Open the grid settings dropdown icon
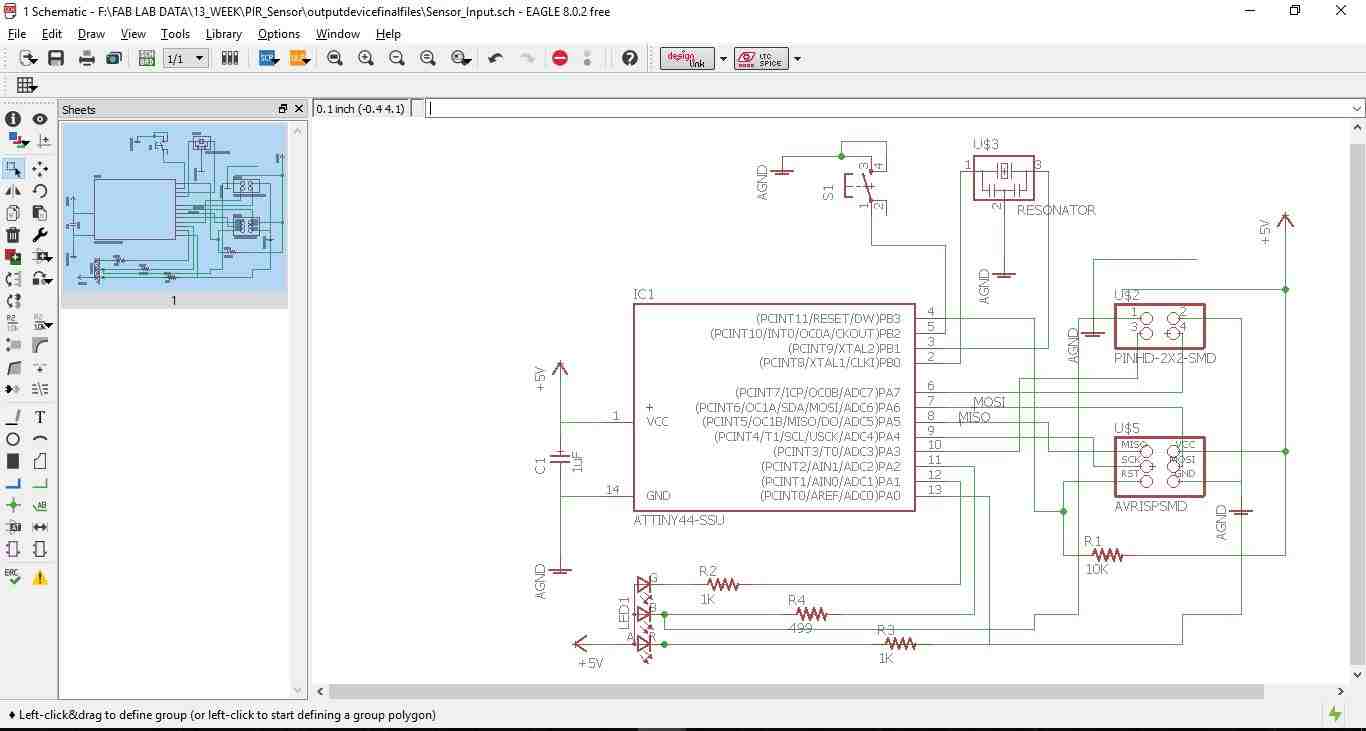The width and height of the screenshot is (1366, 731). tap(26, 86)
